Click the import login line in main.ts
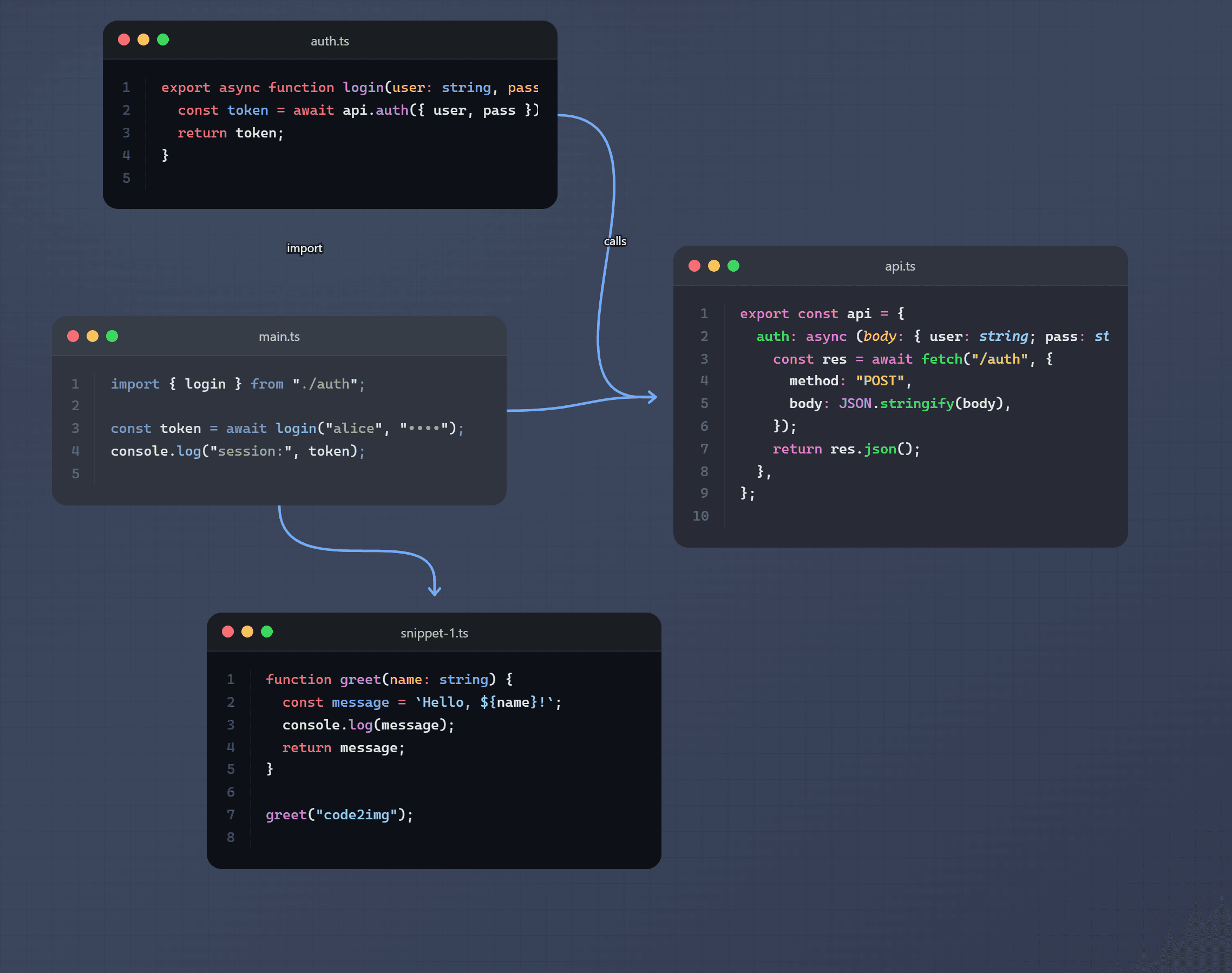1232x973 pixels. pyautogui.click(x=238, y=384)
